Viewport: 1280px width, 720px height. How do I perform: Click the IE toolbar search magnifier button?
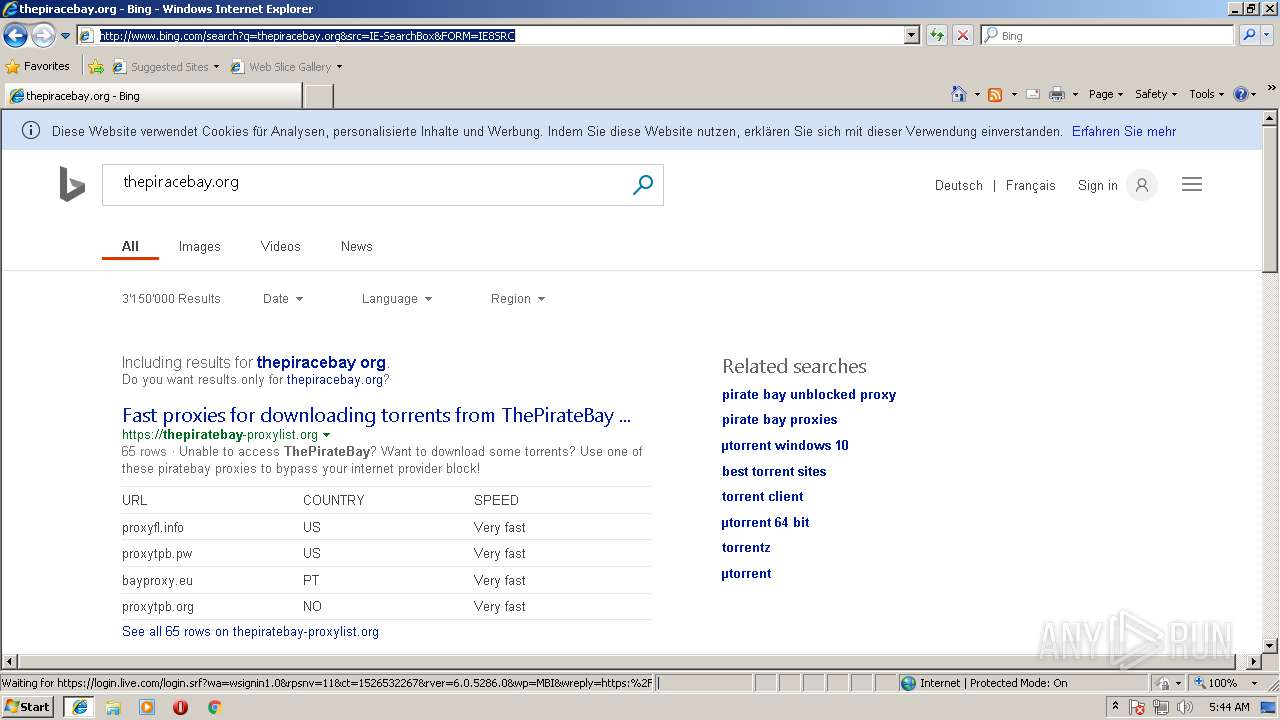(1249, 36)
